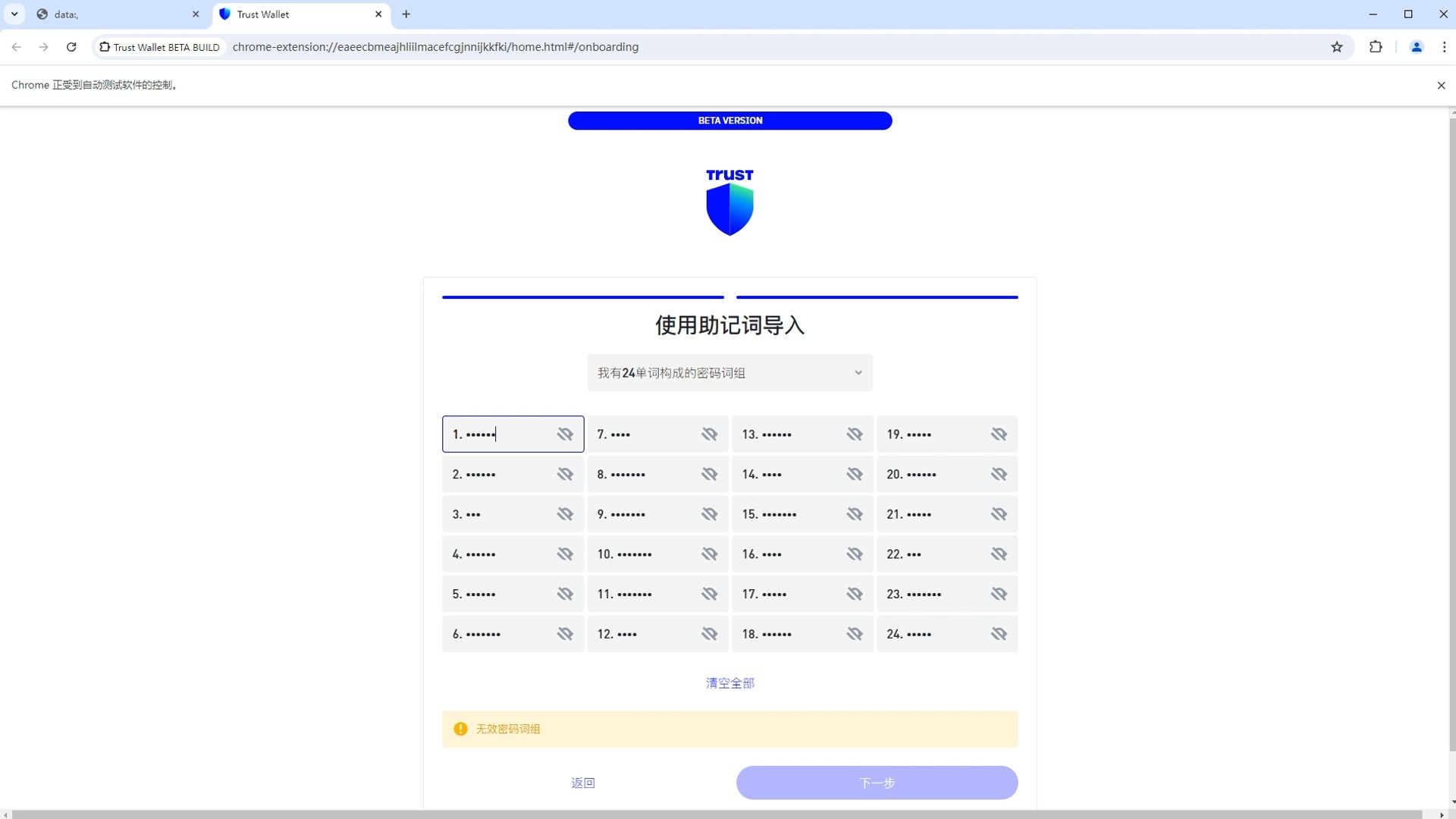Screen dimensions: 1456x819
Task: Reload the page
Action: pos(71,47)
